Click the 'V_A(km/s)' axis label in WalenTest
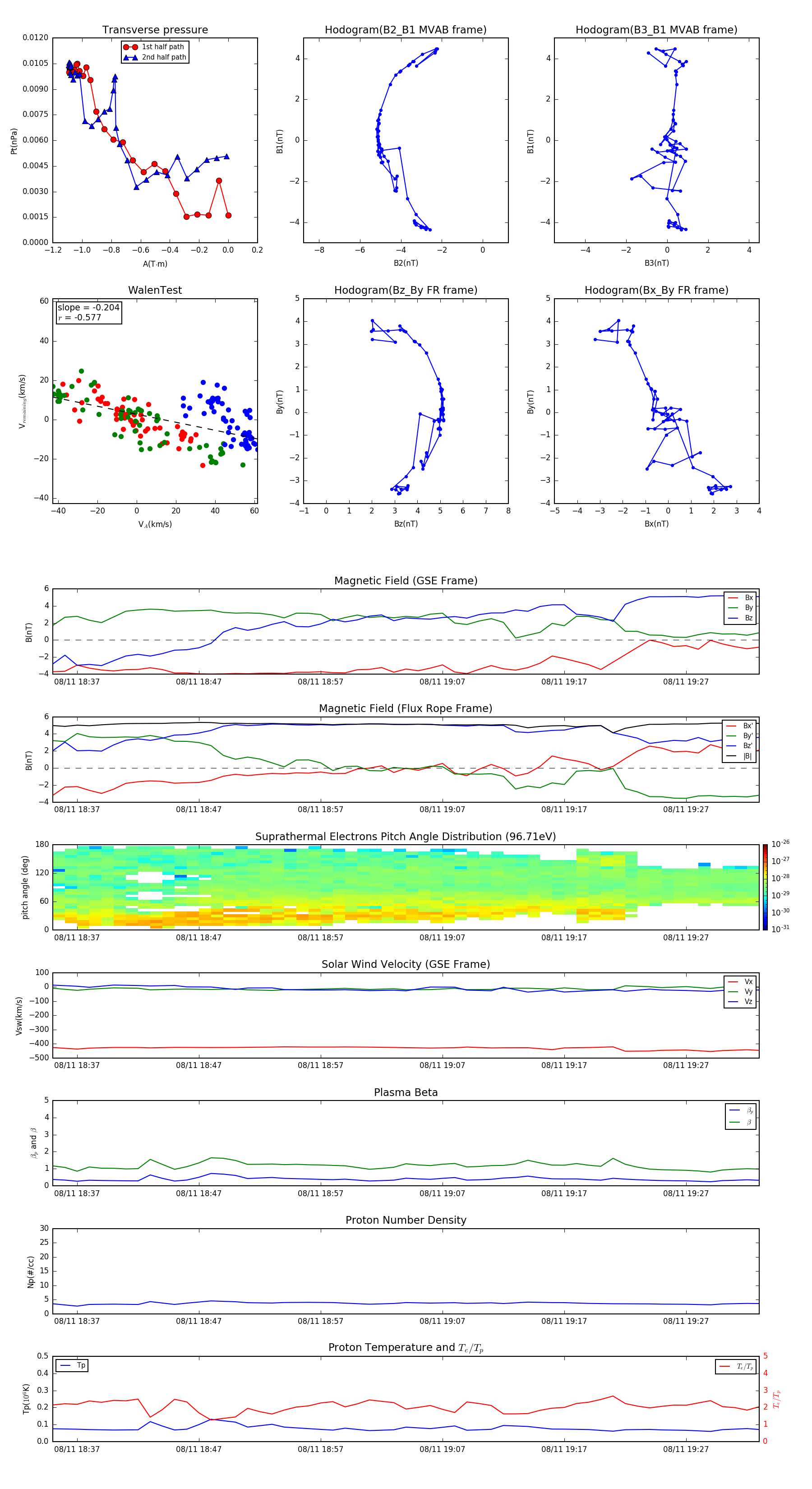Screen dimensions: 812x1489 click(x=155, y=525)
